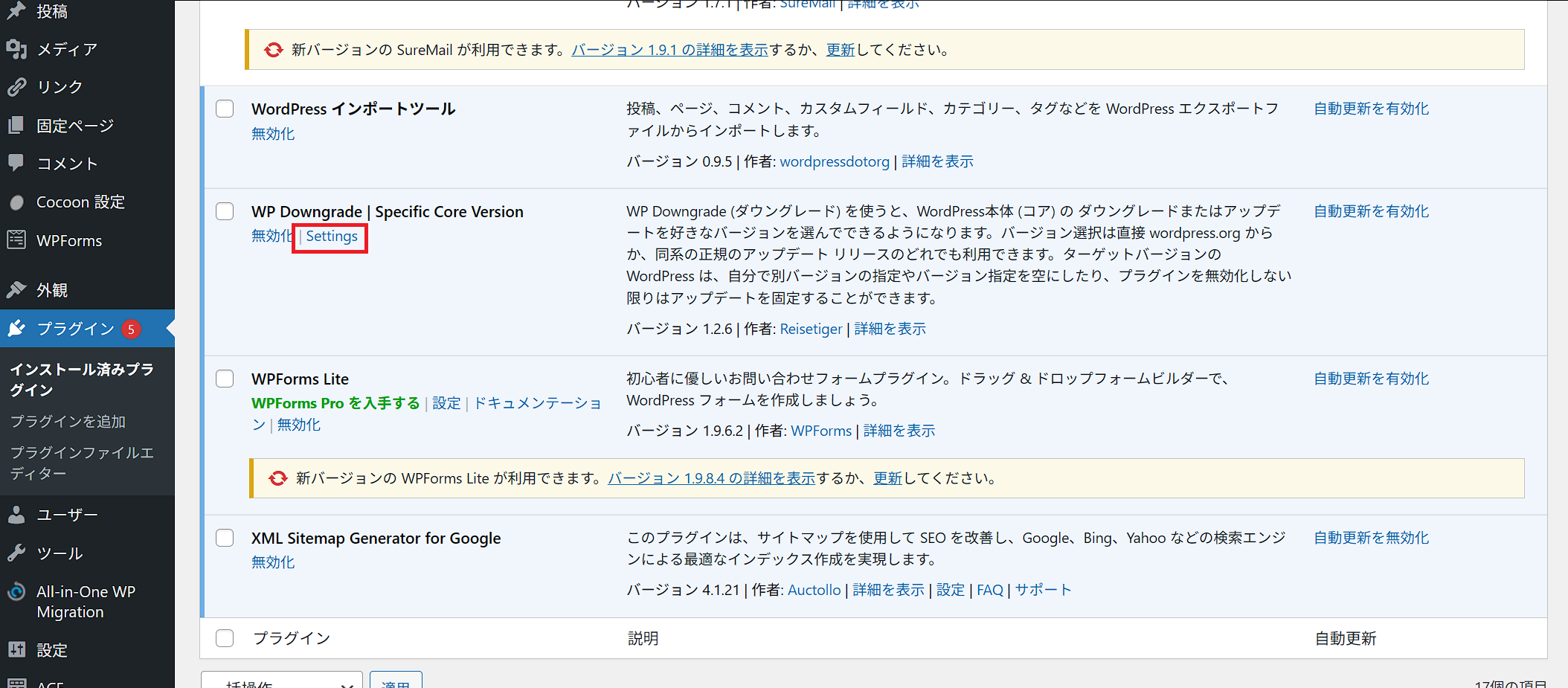Click the Appearance (外観) paintbrush icon

(16, 289)
